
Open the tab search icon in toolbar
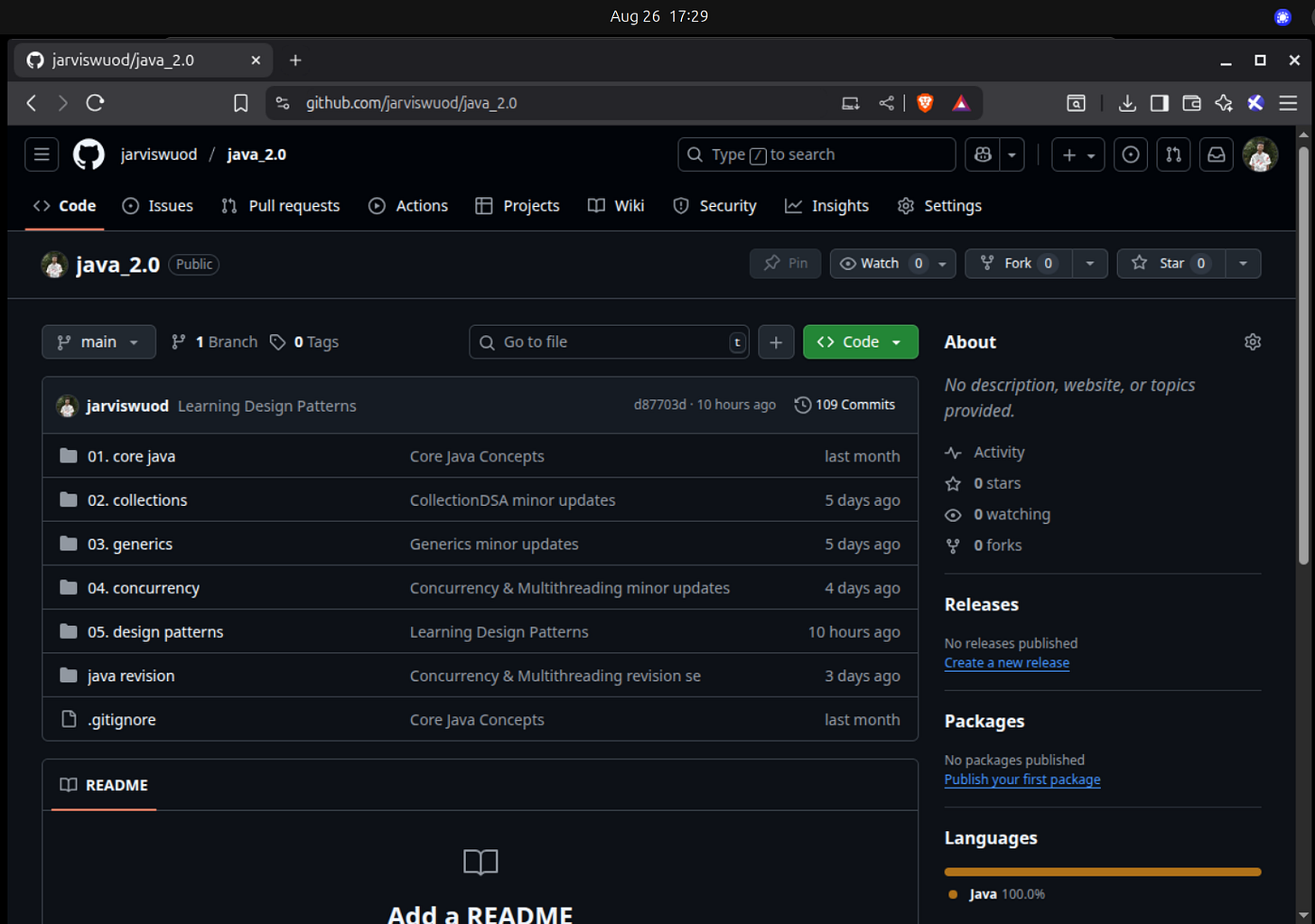[x=1076, y=103]
